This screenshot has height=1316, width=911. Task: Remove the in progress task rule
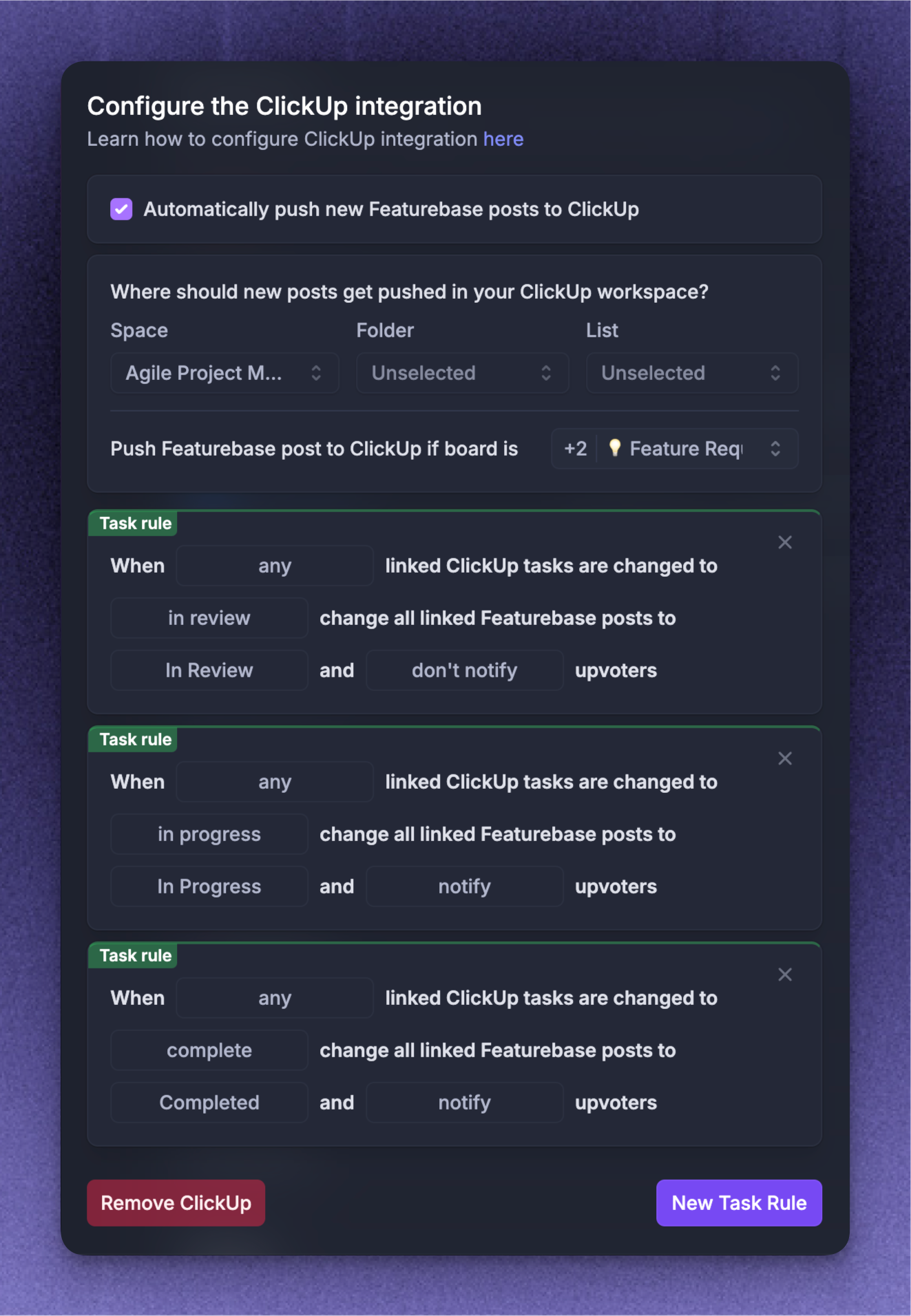pos(784,758)
